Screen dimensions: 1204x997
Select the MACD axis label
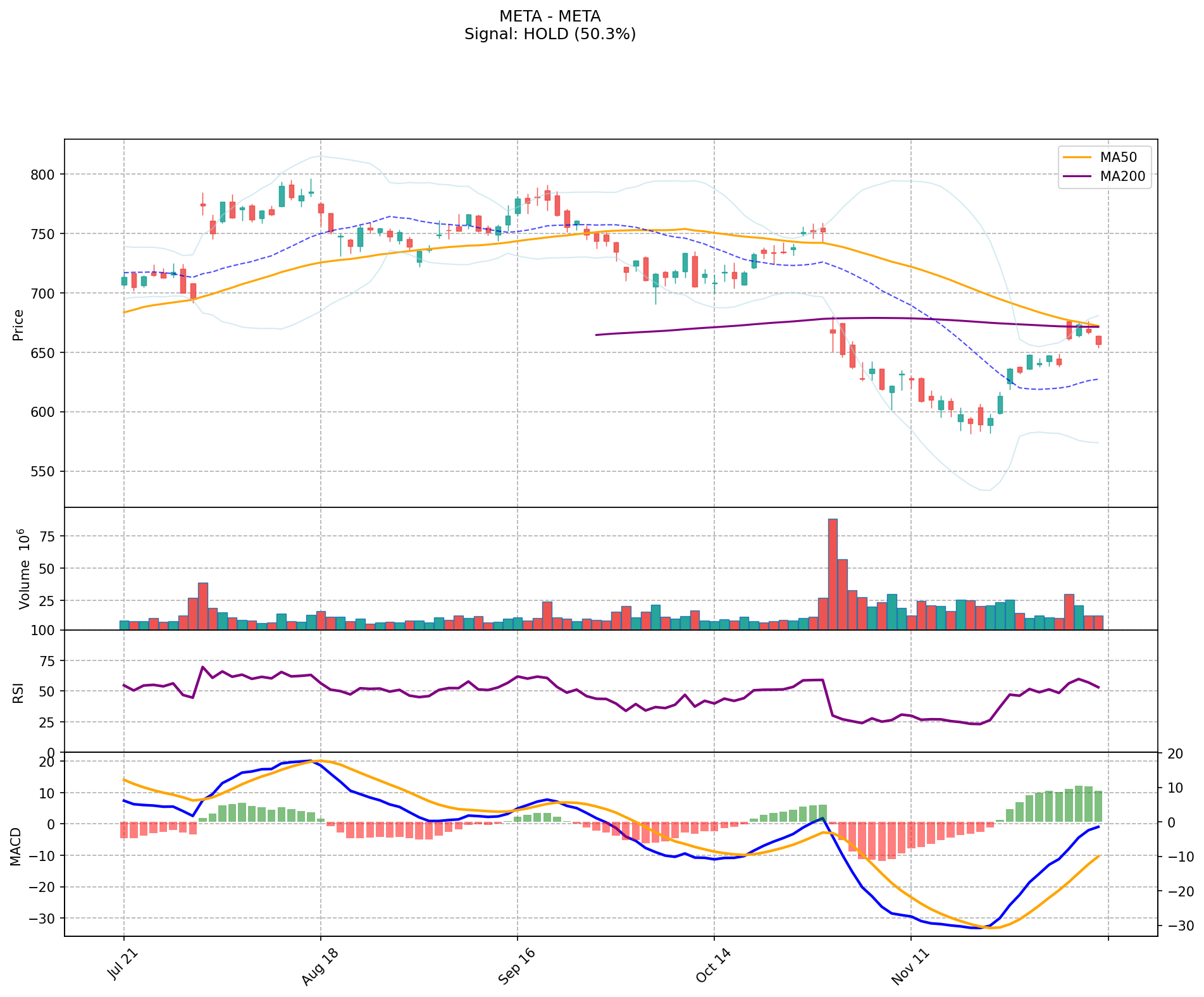pos(16,846)
